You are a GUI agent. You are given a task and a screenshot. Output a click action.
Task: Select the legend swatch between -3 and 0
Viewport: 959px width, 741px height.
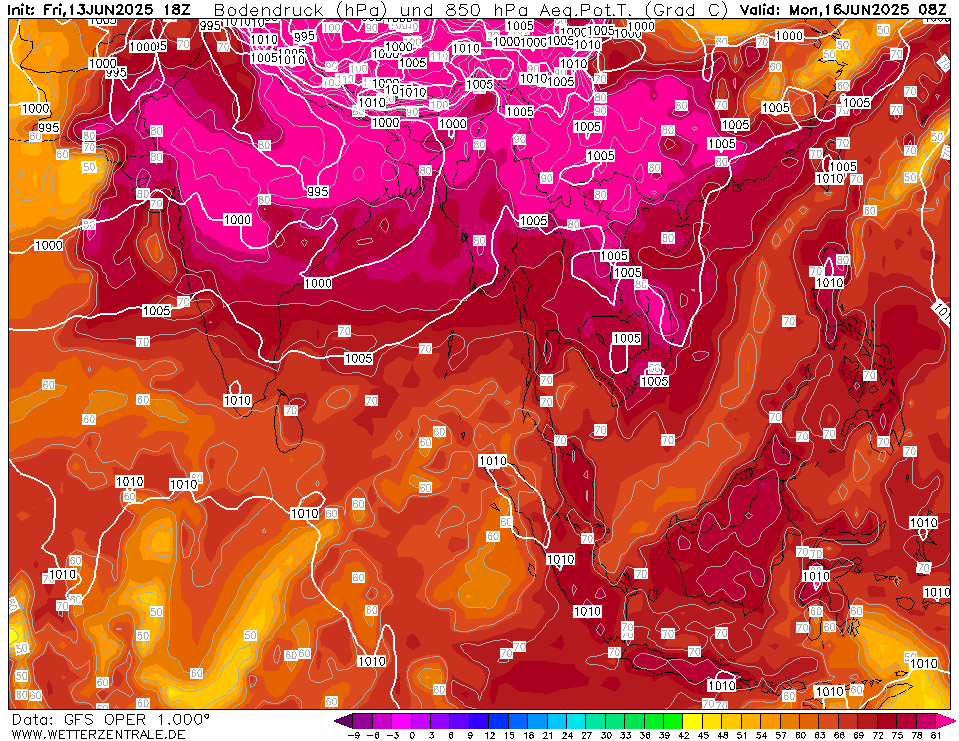click(x=401, y=721)
